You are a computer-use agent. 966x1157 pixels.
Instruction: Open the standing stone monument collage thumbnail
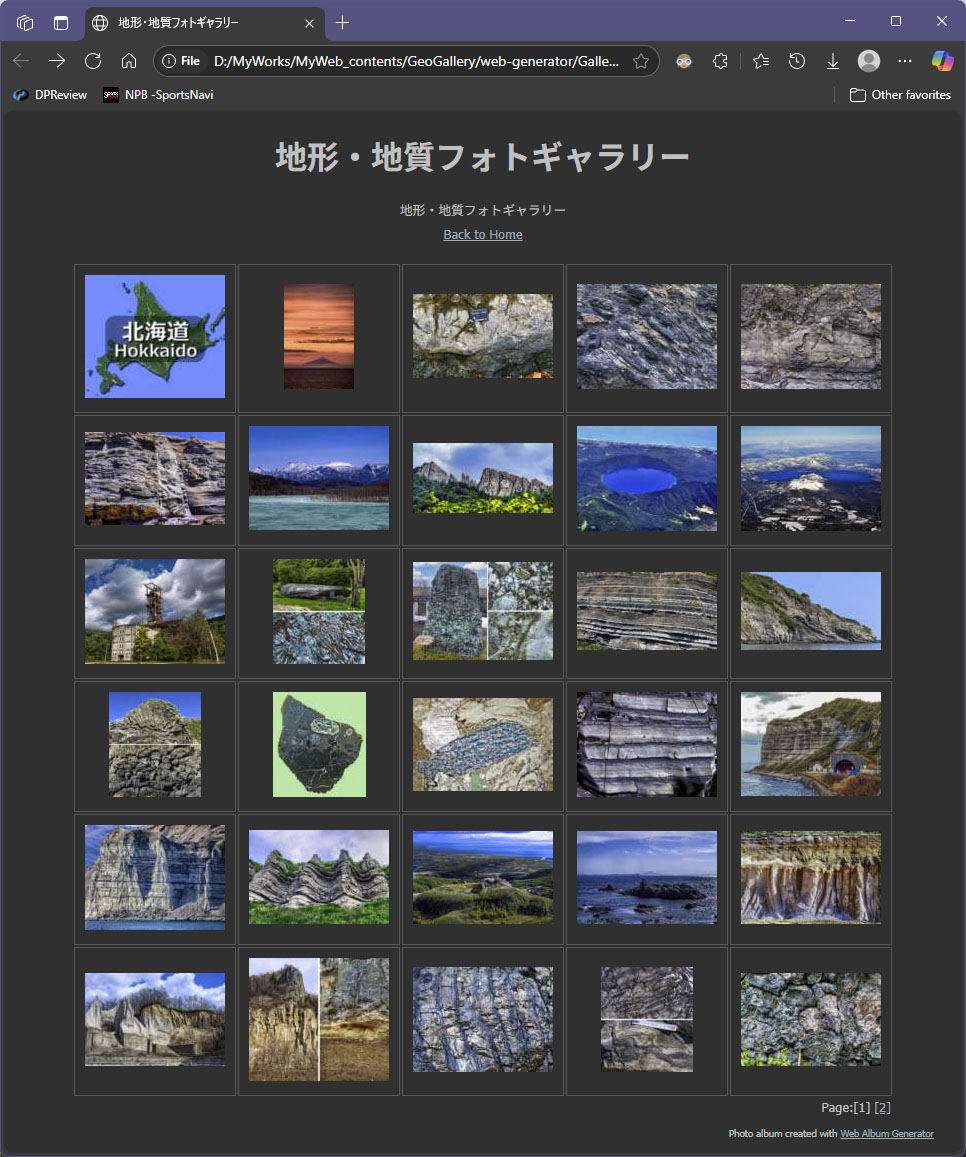(x=483, y=611)
